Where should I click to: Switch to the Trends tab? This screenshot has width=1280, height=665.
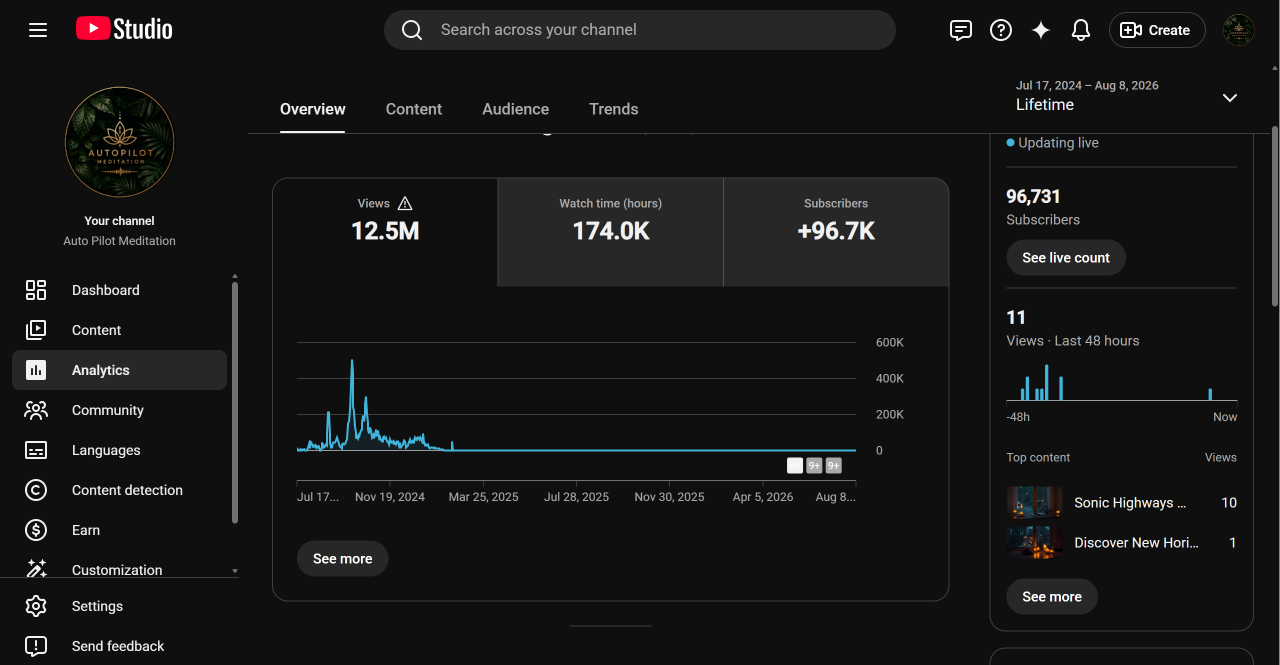click(x=613, y=109)
